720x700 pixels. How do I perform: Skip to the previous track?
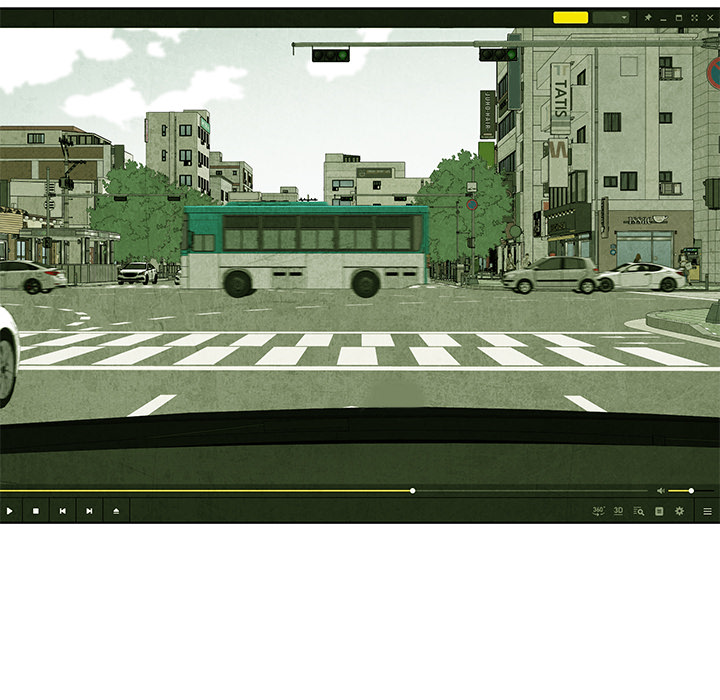tap(62, 511)
